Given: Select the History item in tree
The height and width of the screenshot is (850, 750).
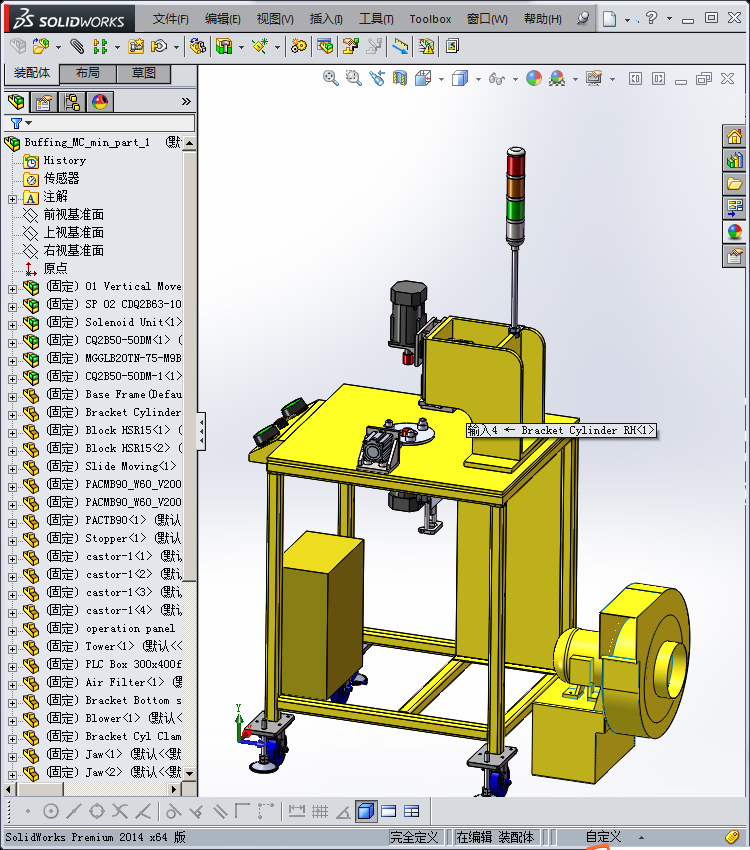Looking at the screenshot, I should tap(64, 160).
